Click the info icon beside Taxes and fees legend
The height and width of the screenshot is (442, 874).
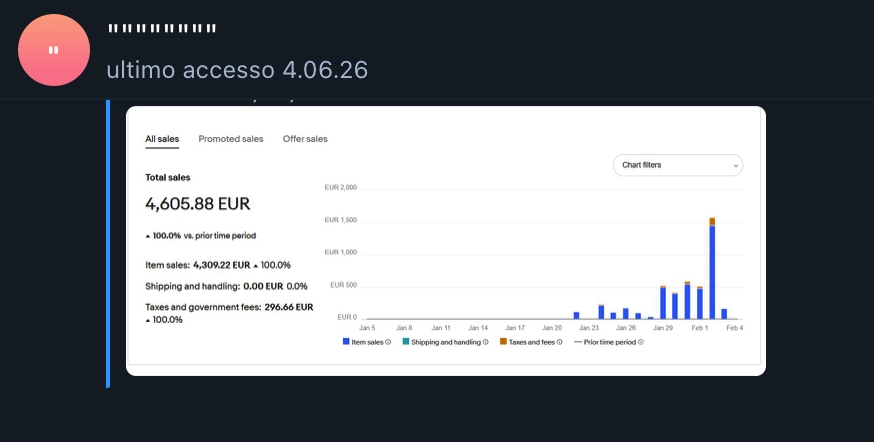559,342
